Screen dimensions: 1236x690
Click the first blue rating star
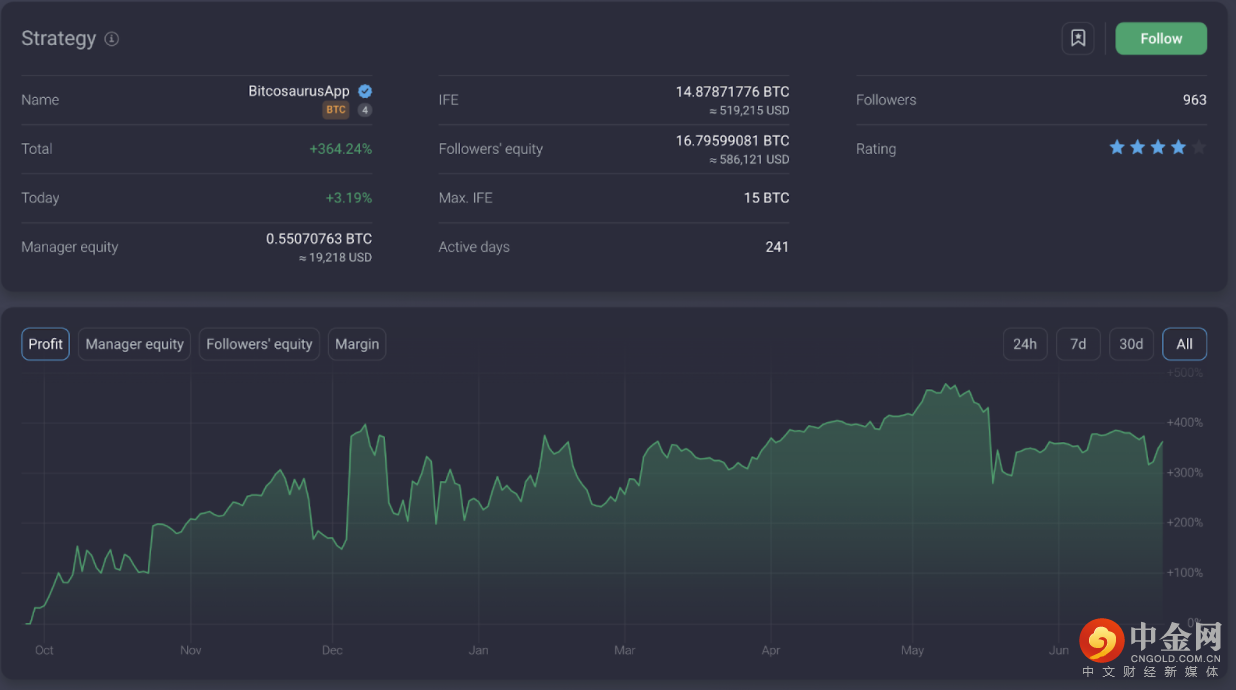coord(1117,148)
